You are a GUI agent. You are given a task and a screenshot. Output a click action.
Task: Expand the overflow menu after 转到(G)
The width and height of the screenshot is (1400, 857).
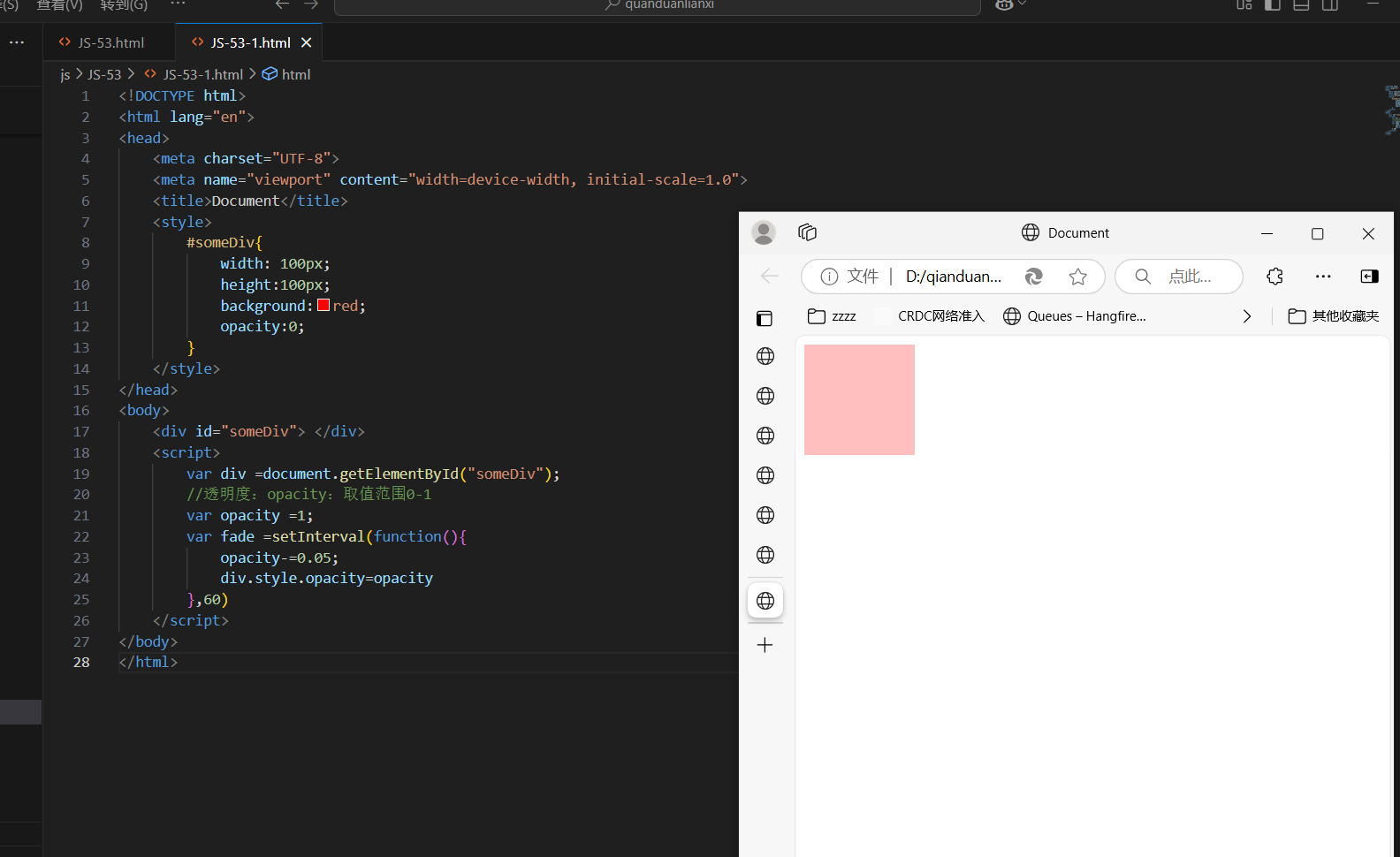pos(178,4)
